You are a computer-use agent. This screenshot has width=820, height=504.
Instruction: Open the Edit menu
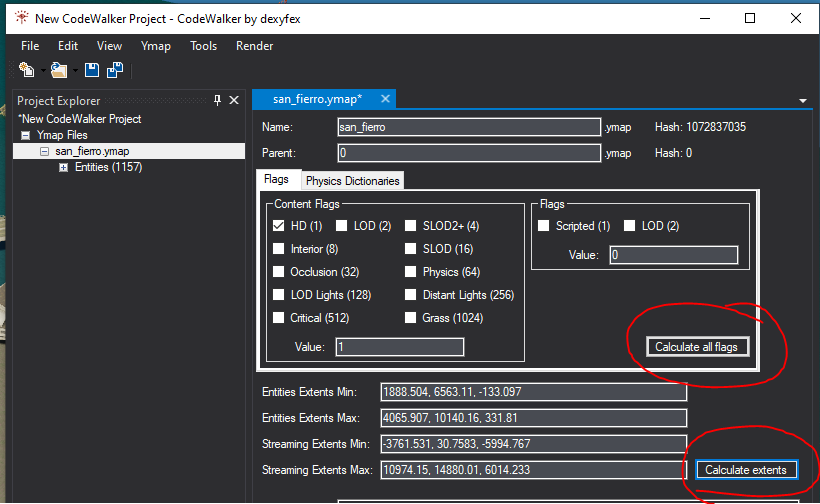68,46
